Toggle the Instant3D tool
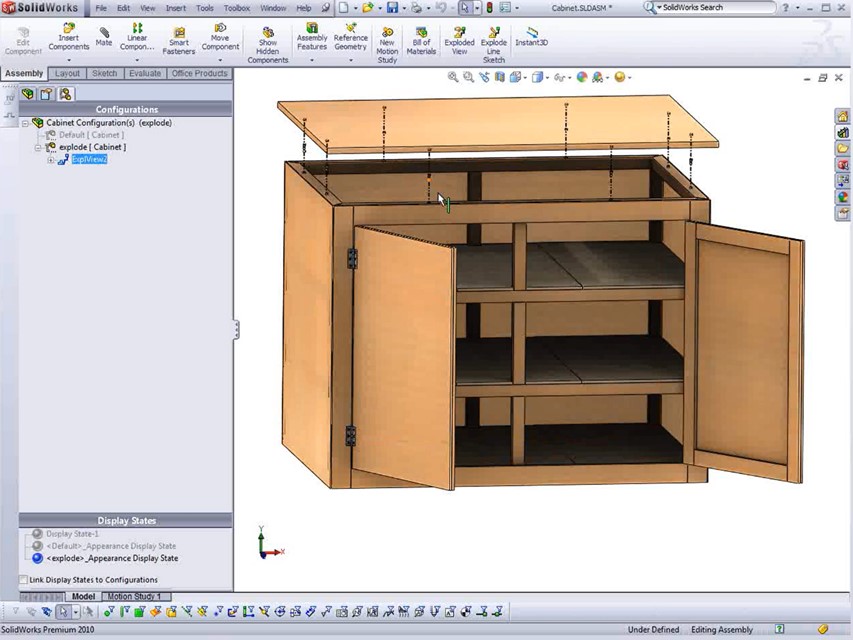Viewport: 853px width, 640px height. pyautogui.click(x=531, y=36)
